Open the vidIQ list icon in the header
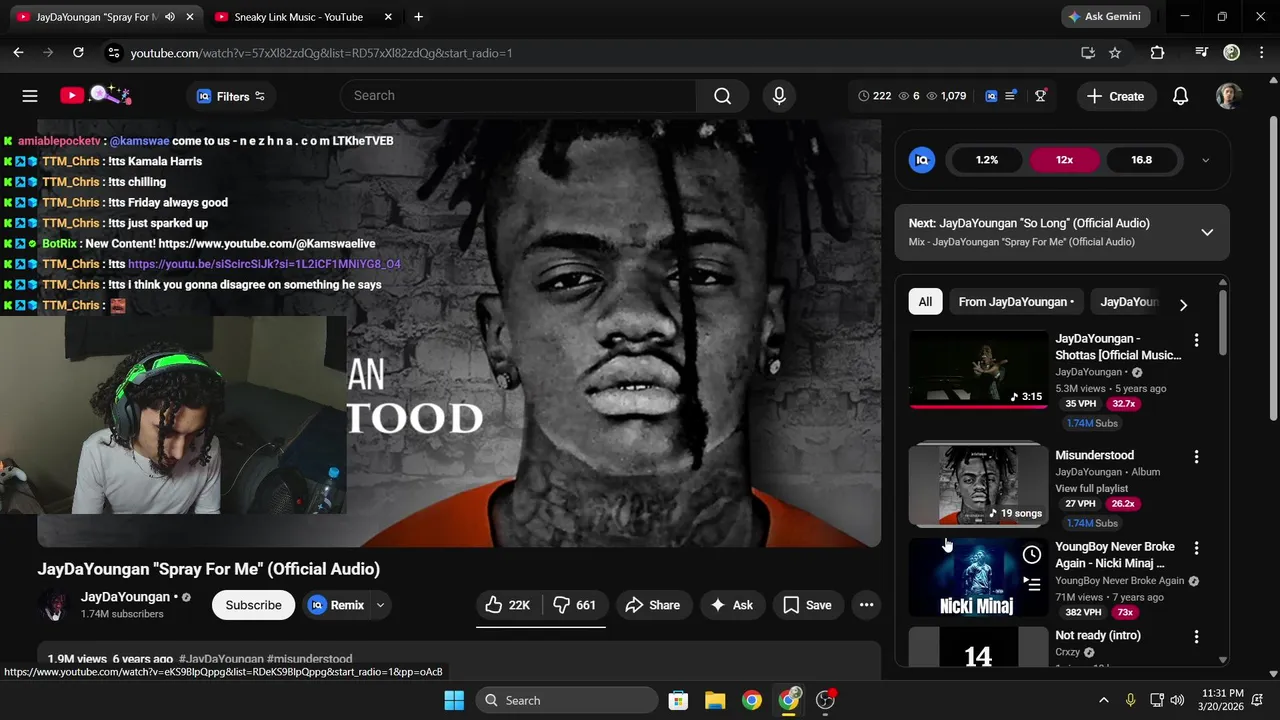The width and height of the screenshot is (1280, 720). click(1011, 96)
